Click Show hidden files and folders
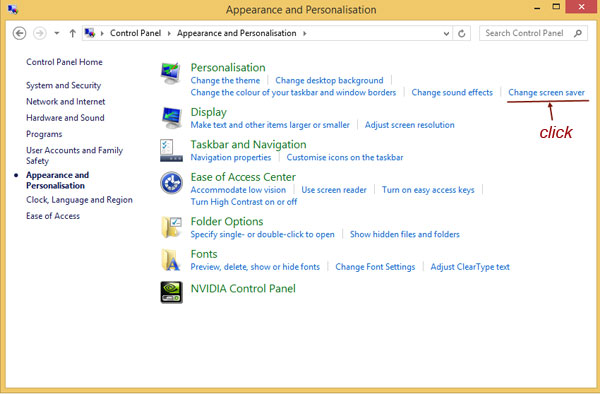This screenshot has width=600, height=394. pyautogui.click(x=404, y=234)
